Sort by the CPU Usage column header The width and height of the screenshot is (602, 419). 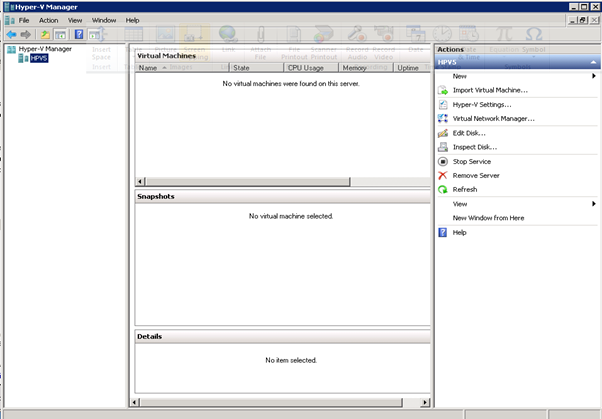(311, 68)
